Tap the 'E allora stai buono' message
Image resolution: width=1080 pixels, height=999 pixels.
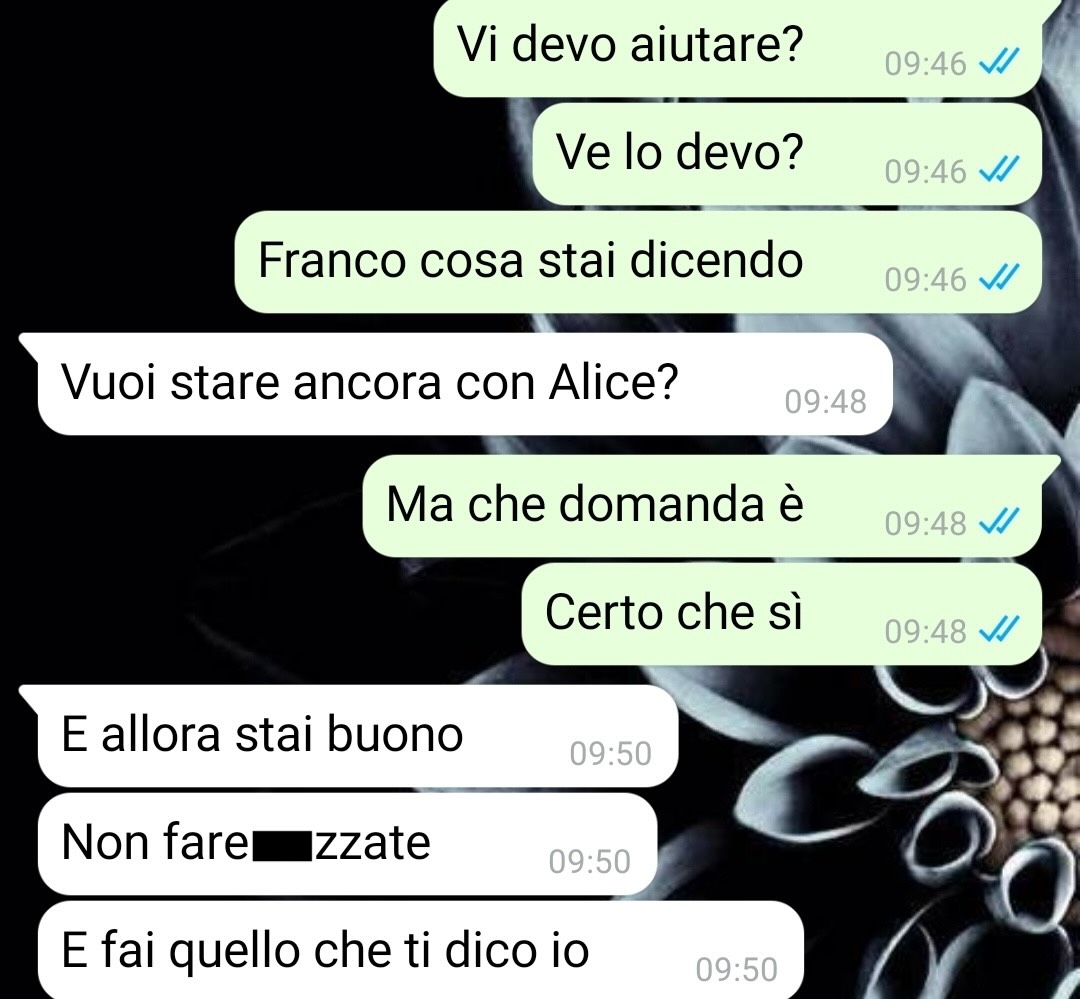click(357, 736)
